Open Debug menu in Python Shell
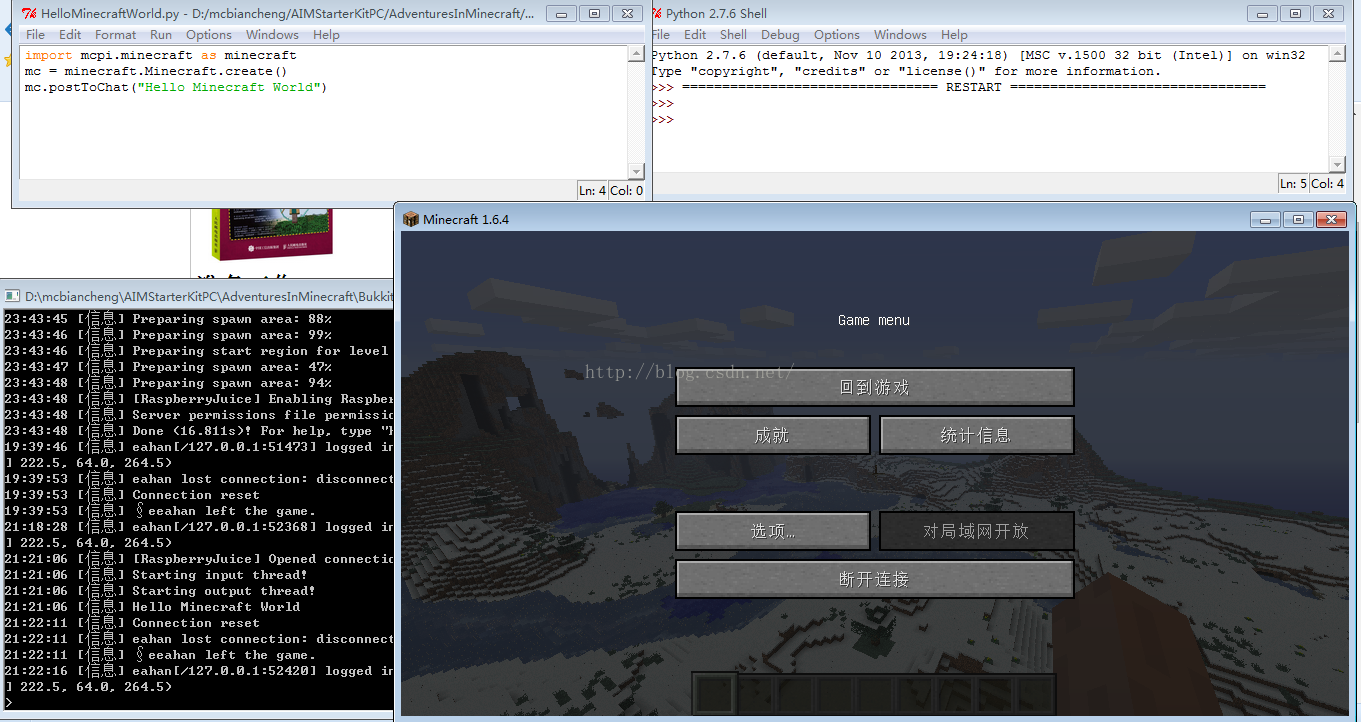This screenshot has width=1361, height=722. pyautogui.click(x=780, y=34)
